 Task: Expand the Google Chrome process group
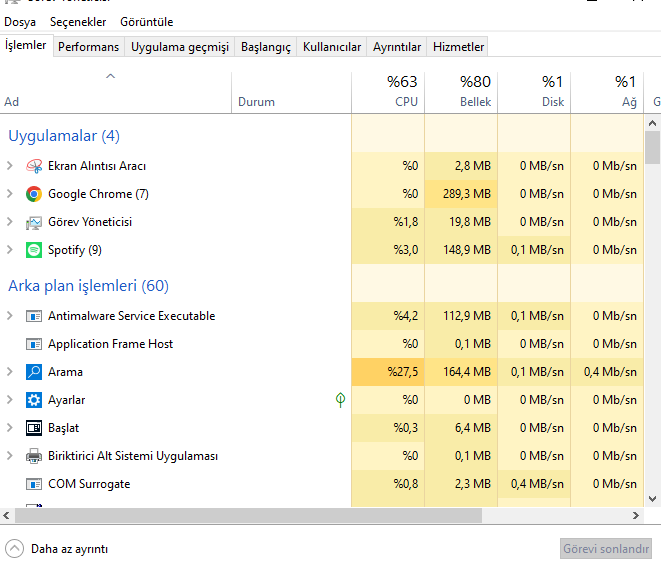coord(10,194)
